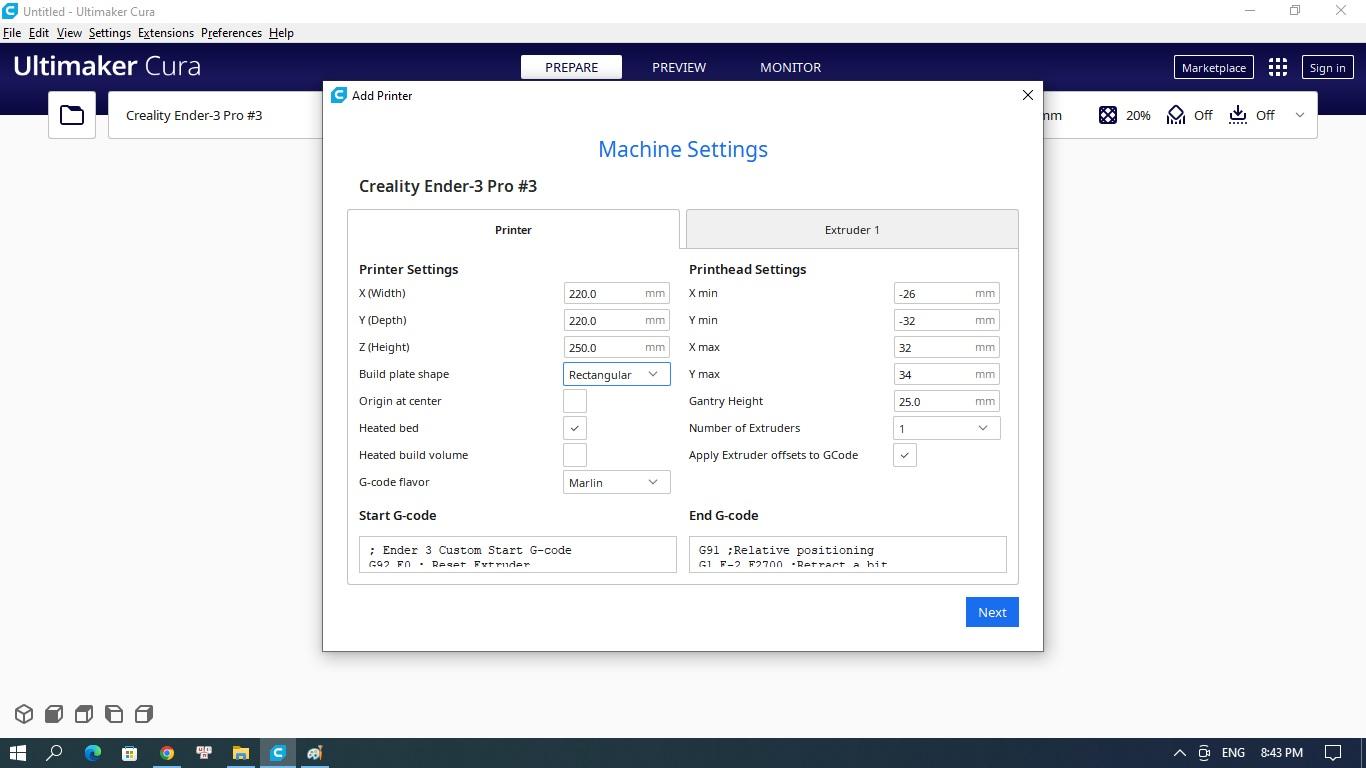Switch to the front view cube icon
1366x768 pixels.
[x=54, y=714]
